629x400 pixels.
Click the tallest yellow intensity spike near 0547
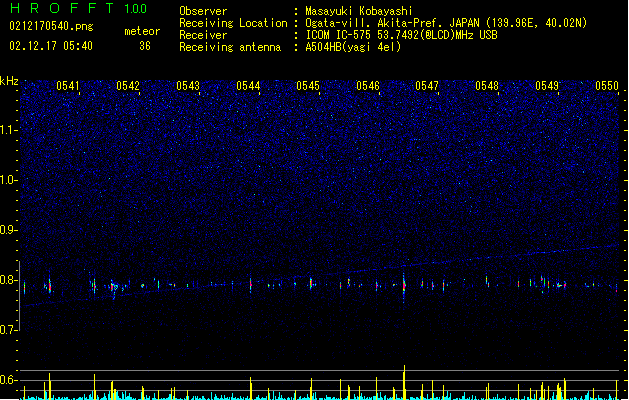pos(404,382)
